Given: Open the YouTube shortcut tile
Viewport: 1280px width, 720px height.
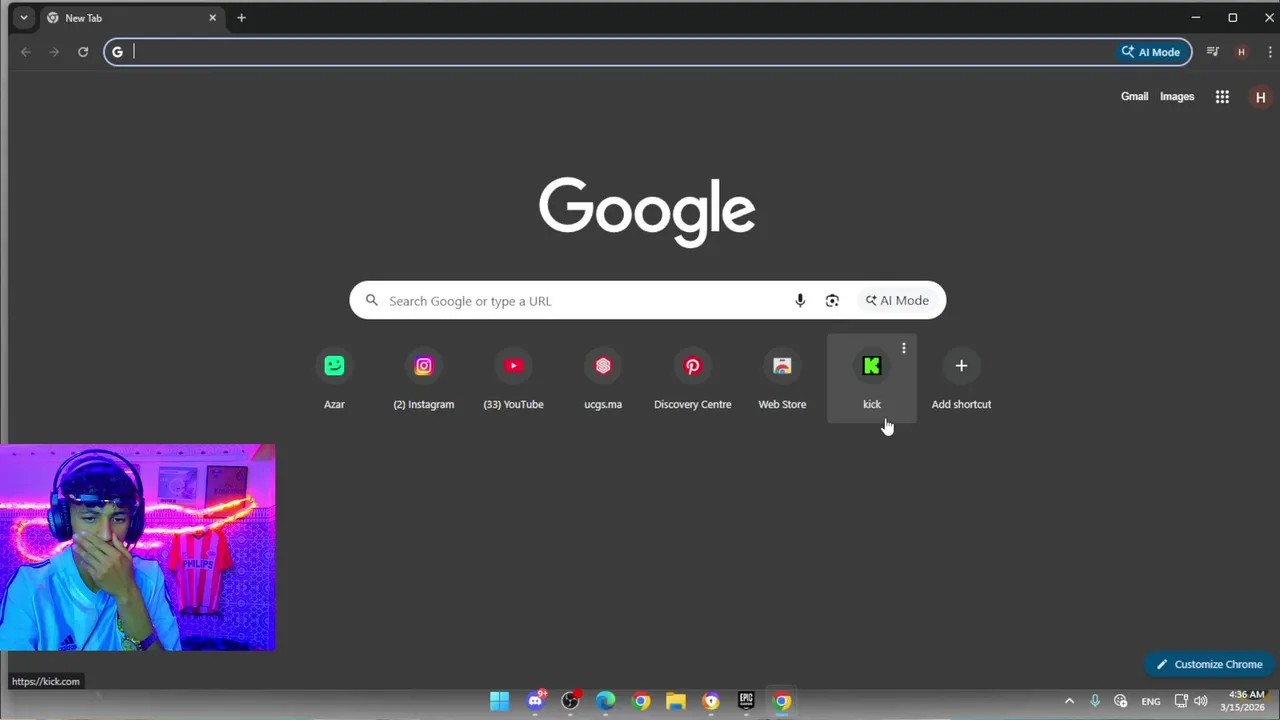Looking at the screenshot, I should click(513, 378).
